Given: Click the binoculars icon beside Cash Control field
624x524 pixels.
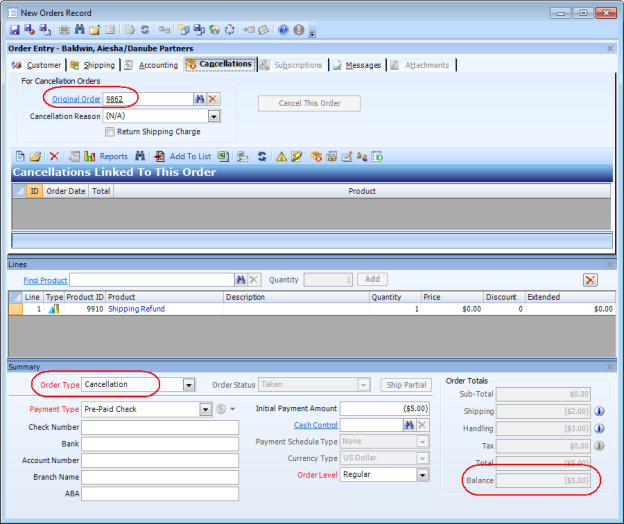Looking at the screenshot, I should tap(409, 425).
